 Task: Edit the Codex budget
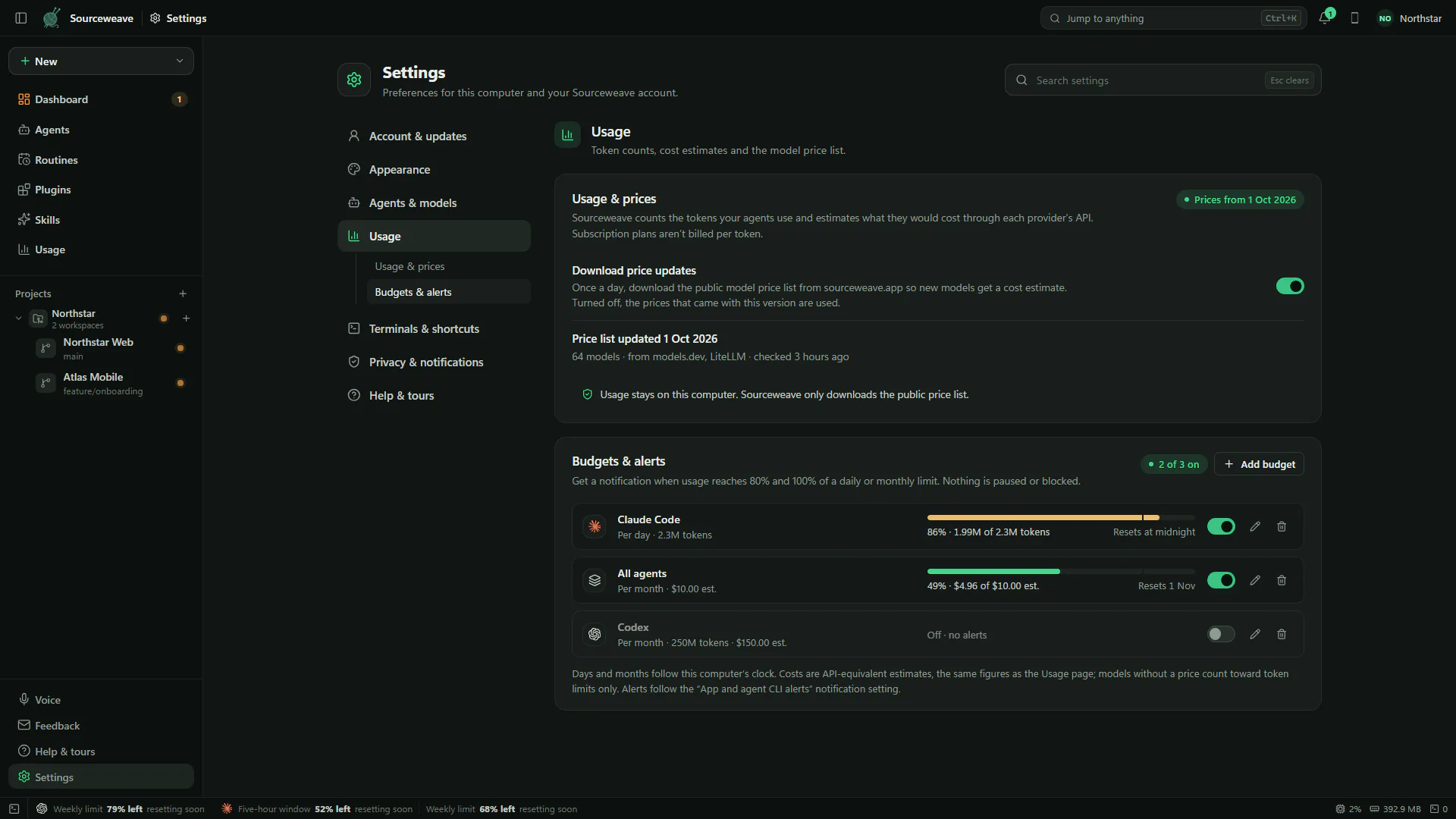pos(1255,634)
